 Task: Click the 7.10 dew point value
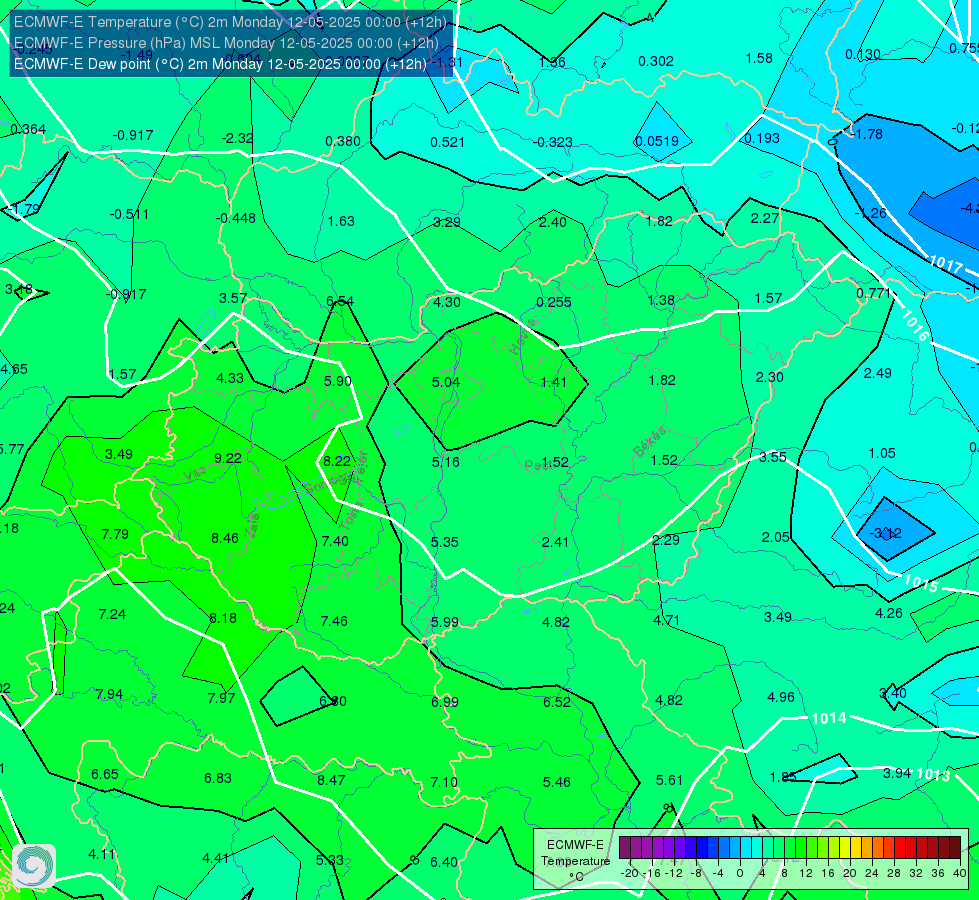(444, 782)
